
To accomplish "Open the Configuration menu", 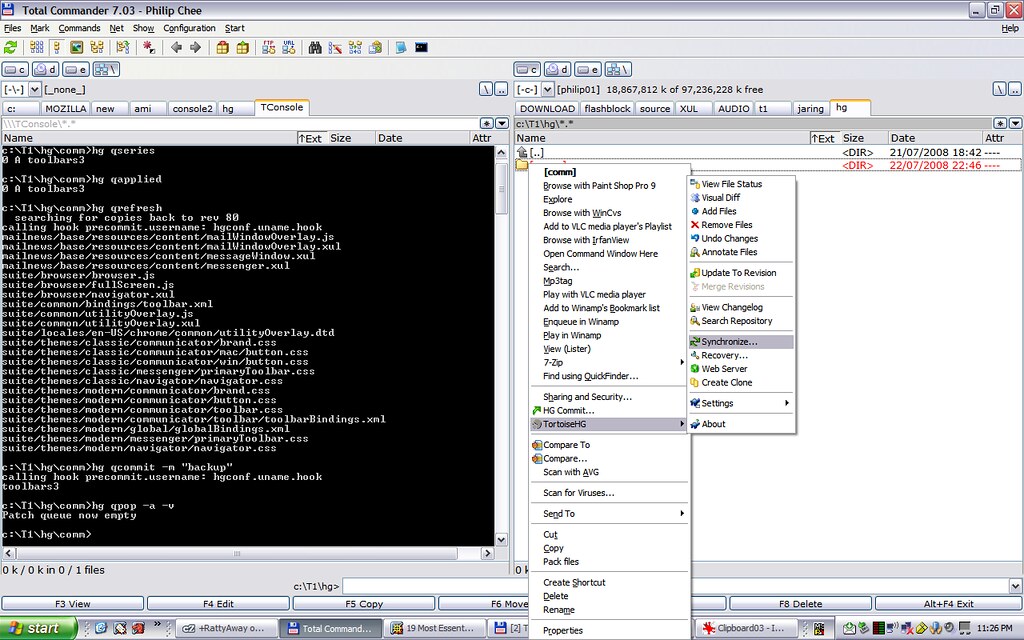I will point(189,28).
